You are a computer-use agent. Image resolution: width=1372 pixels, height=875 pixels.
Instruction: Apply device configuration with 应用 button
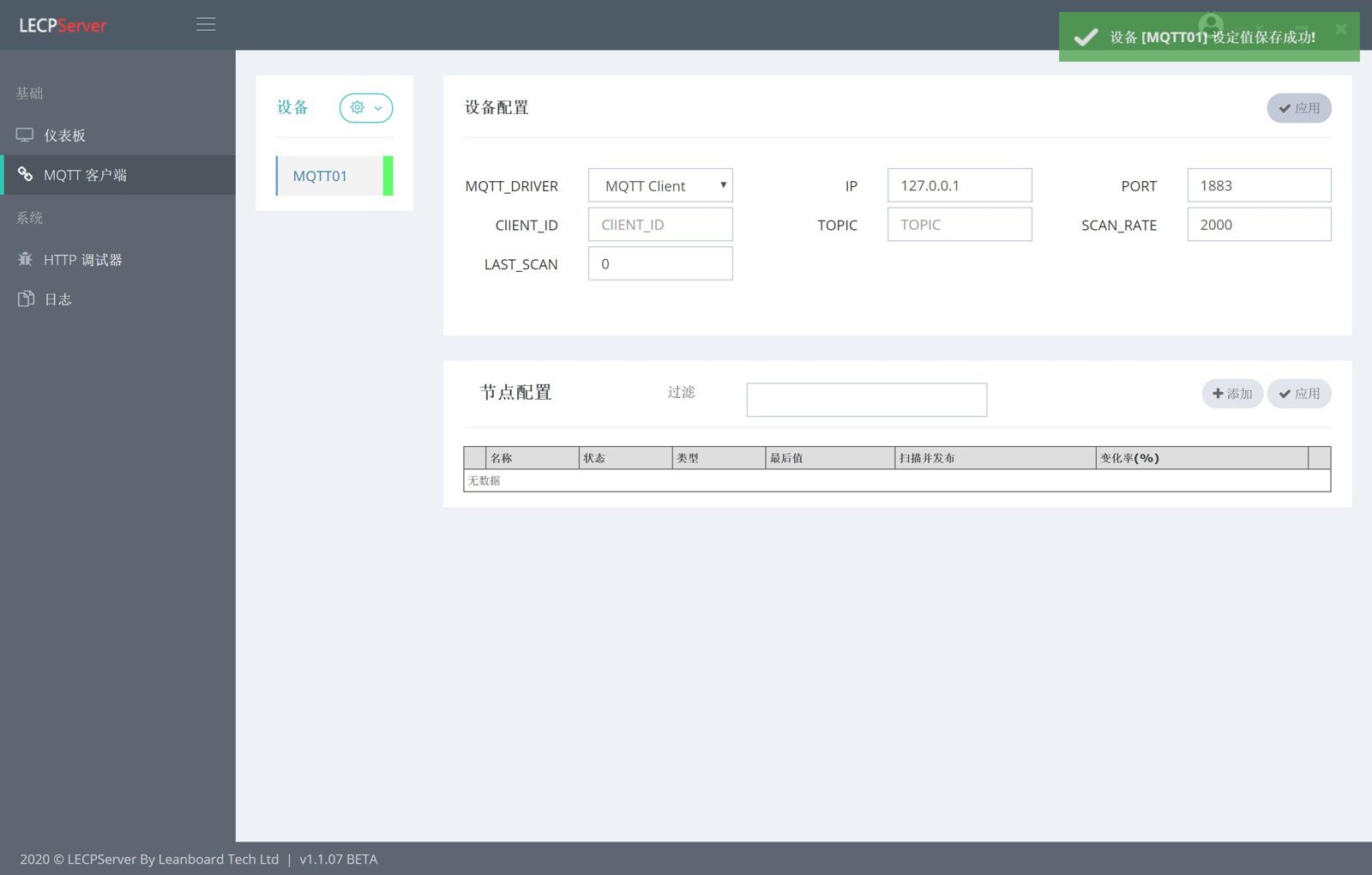point(1299,108)
